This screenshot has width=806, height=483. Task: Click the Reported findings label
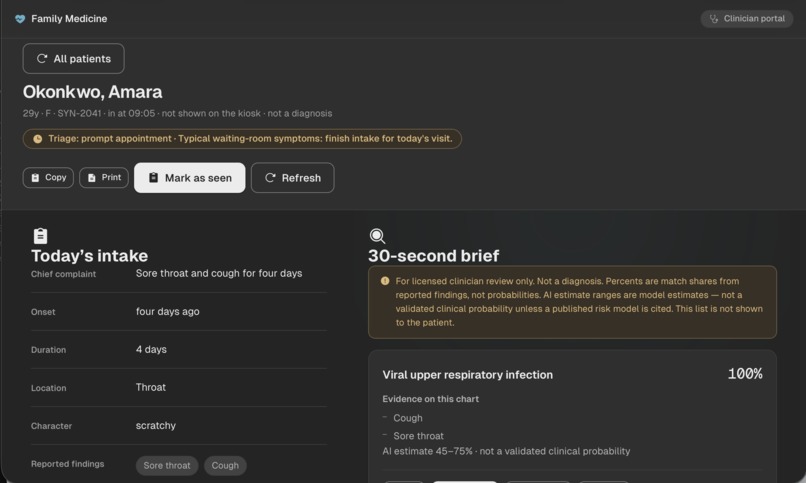[67, 464]
